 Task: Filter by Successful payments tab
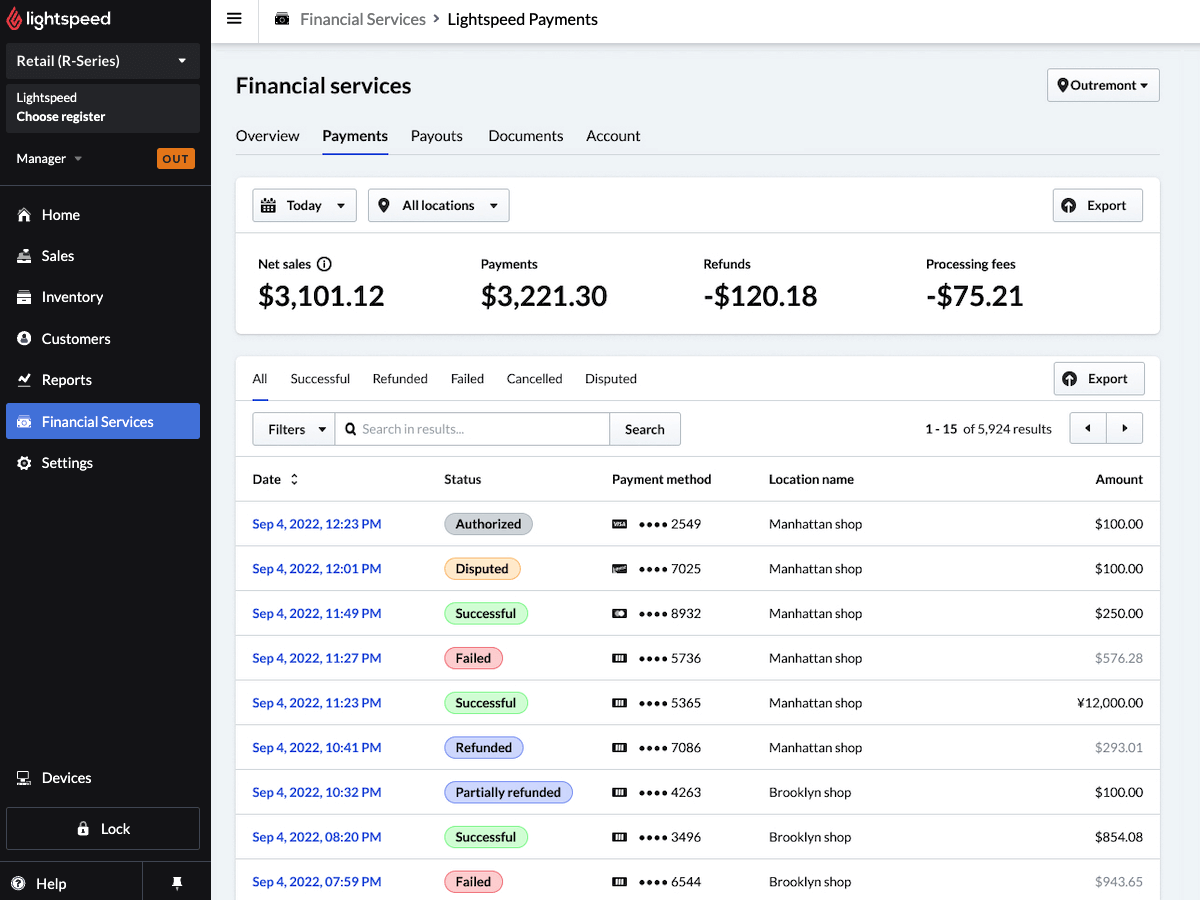point(320,379)
